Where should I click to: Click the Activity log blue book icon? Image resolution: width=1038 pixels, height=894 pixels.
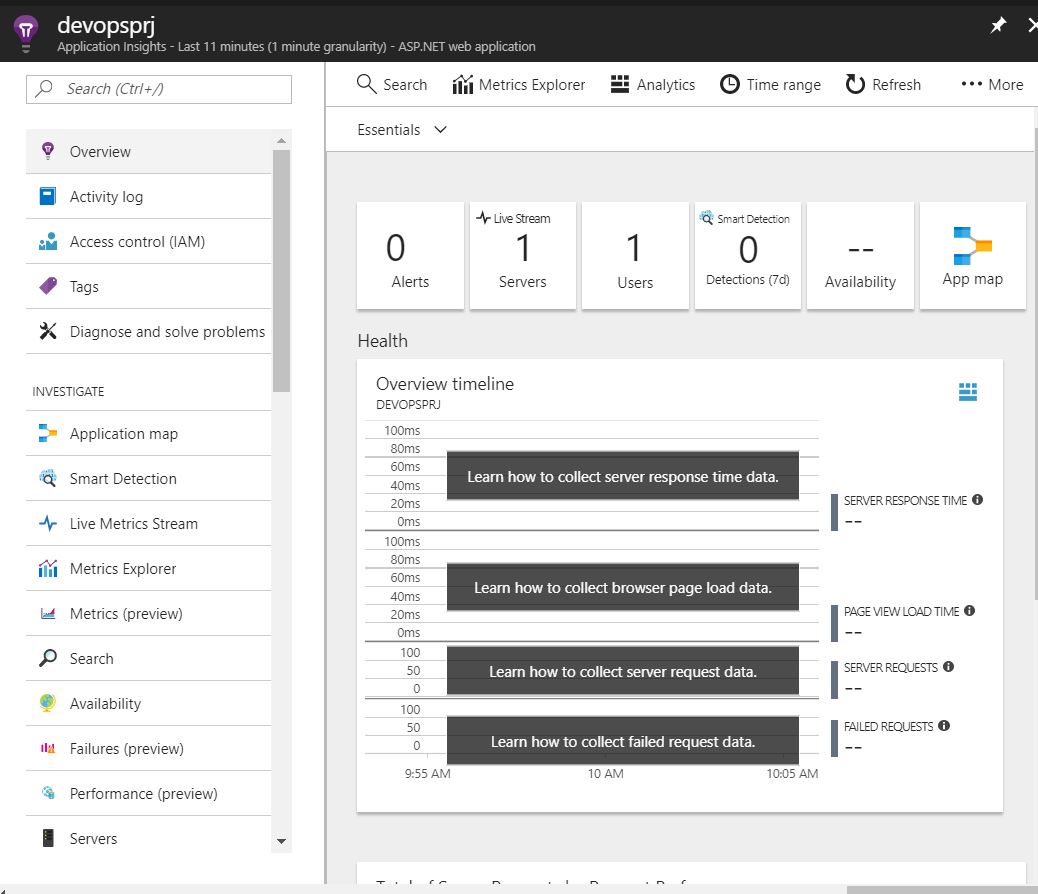click(x=48, y=196)
